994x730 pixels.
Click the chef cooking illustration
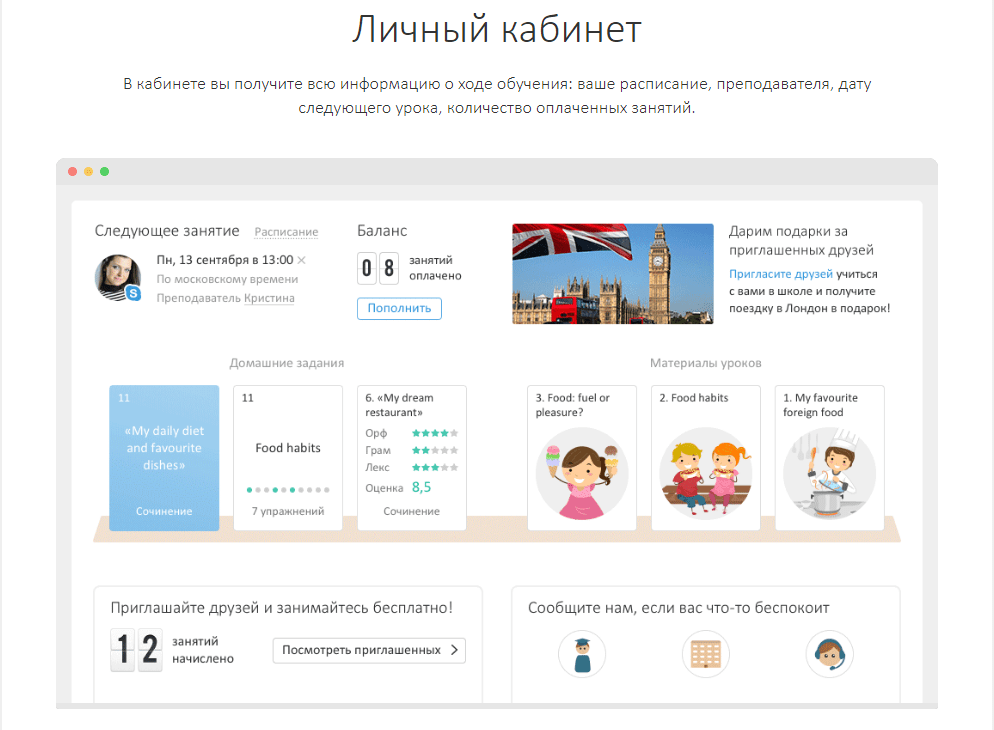829,474
